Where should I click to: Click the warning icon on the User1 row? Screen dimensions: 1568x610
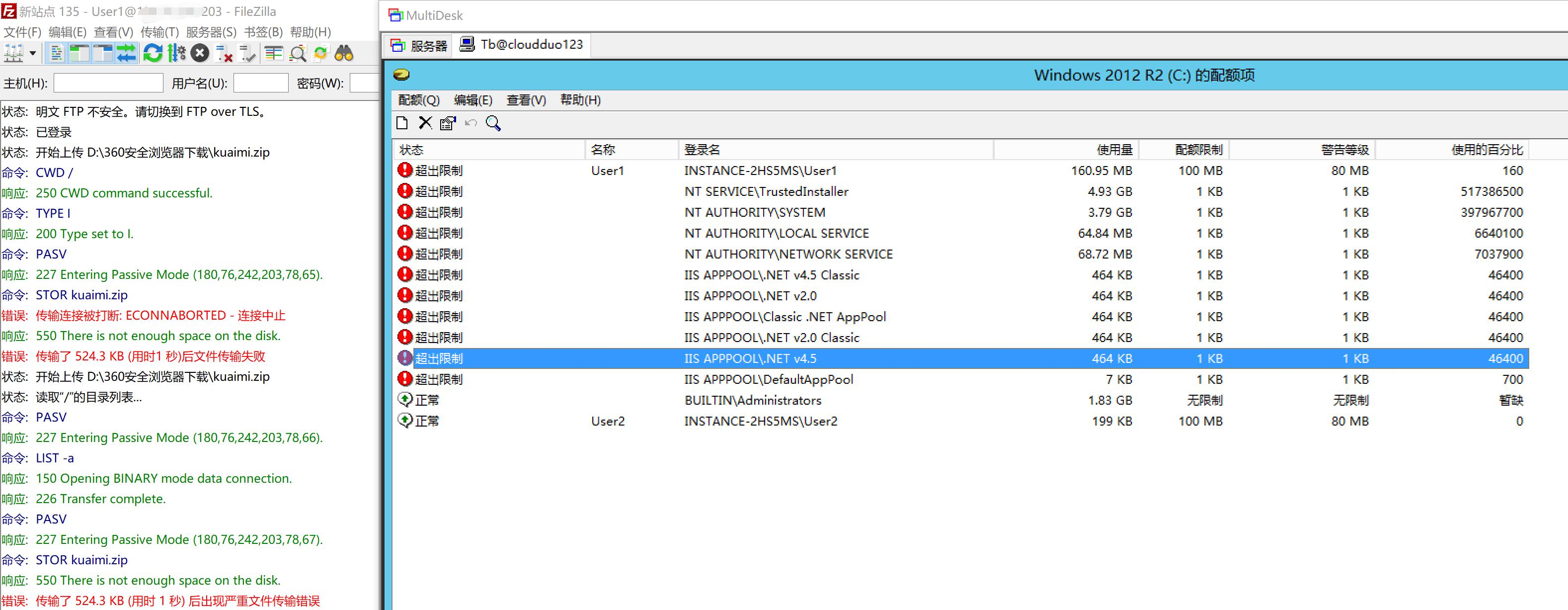click(x=405, y=171)
